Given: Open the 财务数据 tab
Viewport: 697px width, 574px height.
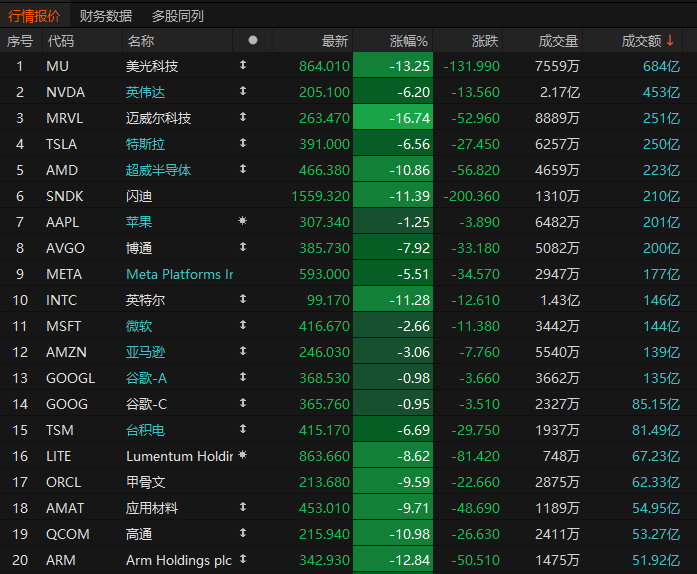Looking at the screenshot, I should 106,16.
